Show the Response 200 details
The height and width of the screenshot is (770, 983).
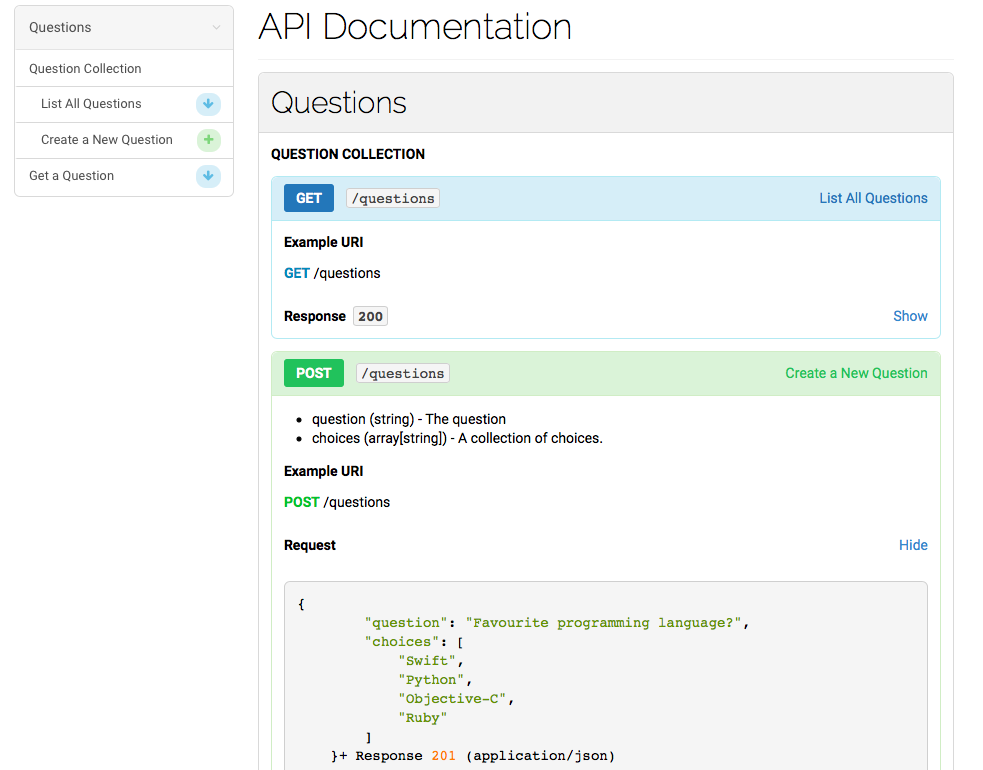[910, 316]
